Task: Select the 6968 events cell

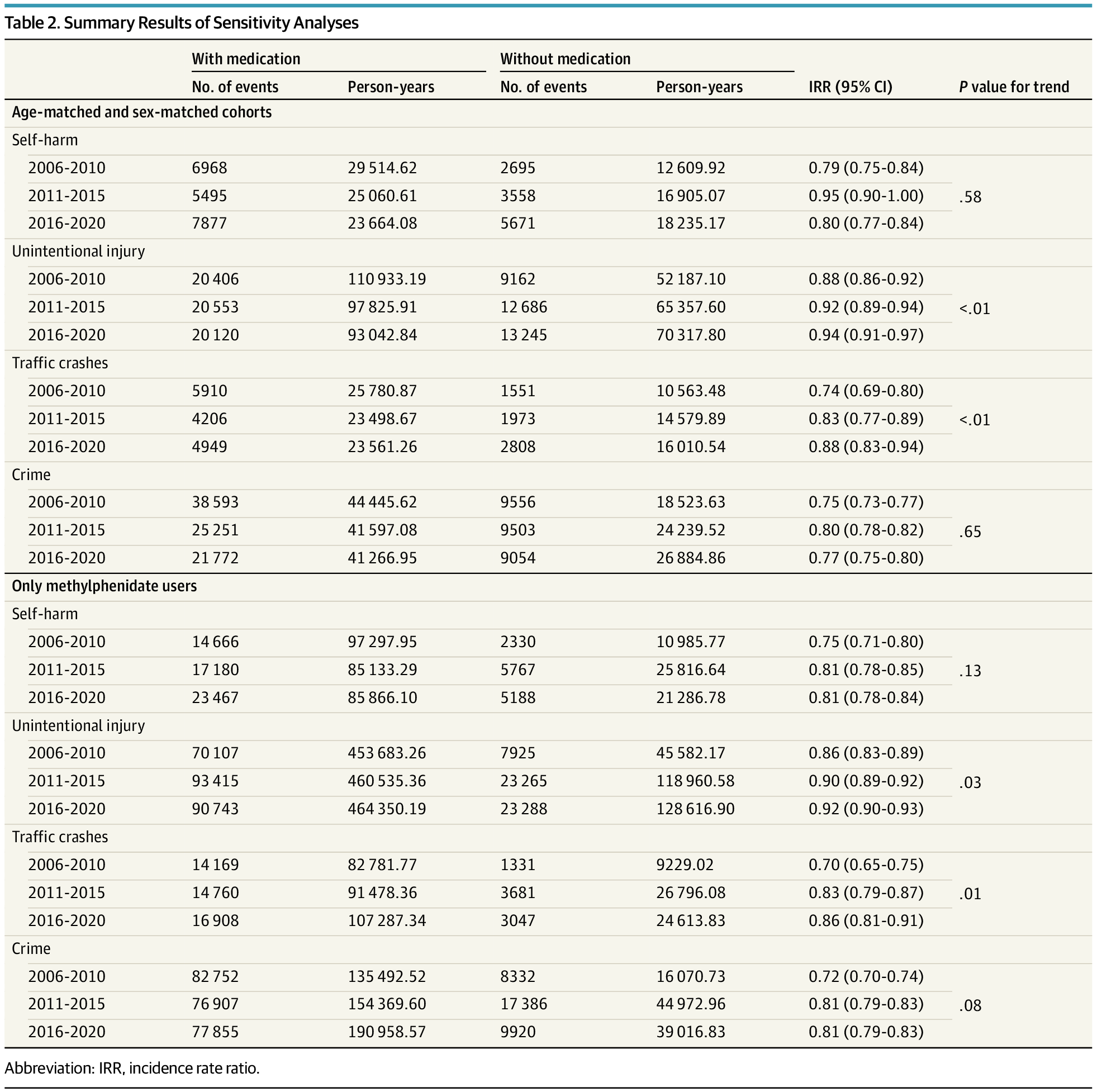Action: coord(210,168)
